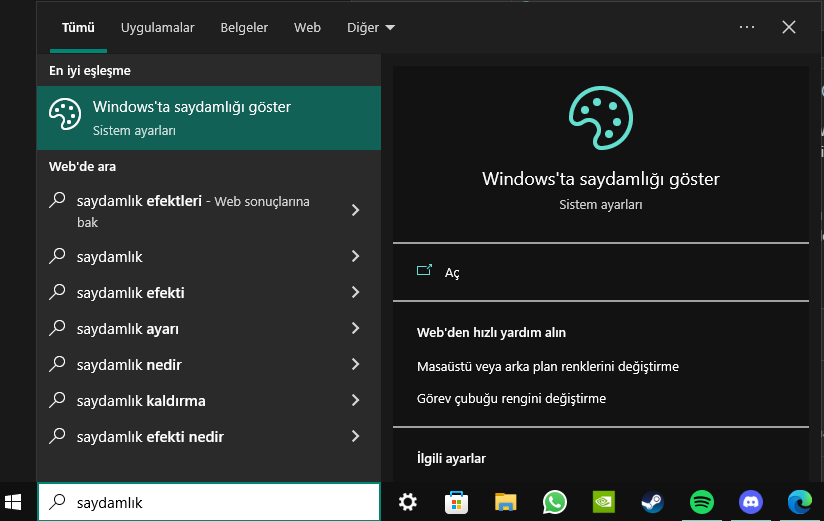Click the large palette icon in the preview pane

[x=601, y=118]
